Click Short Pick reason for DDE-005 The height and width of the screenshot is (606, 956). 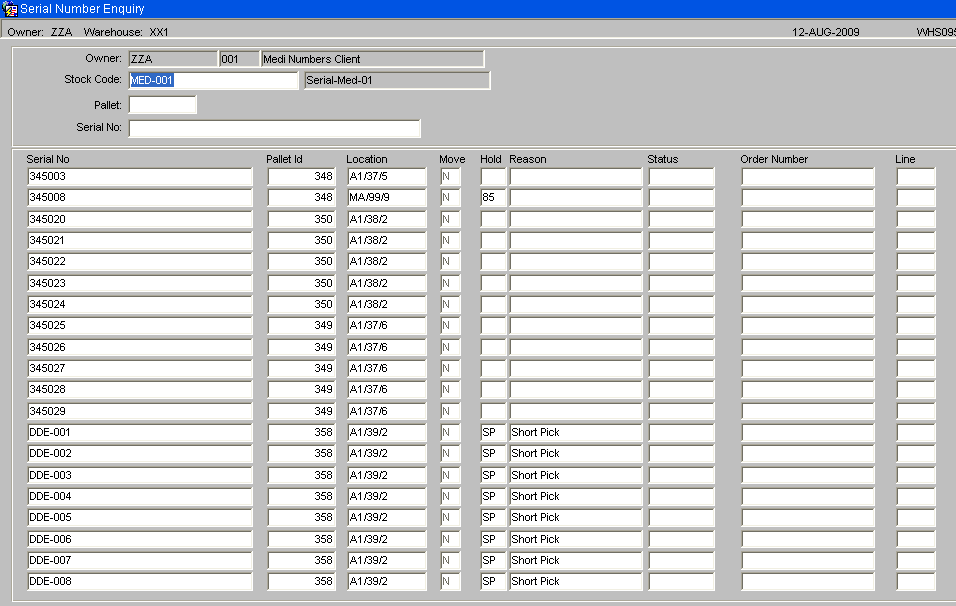(x=576, y=518)
